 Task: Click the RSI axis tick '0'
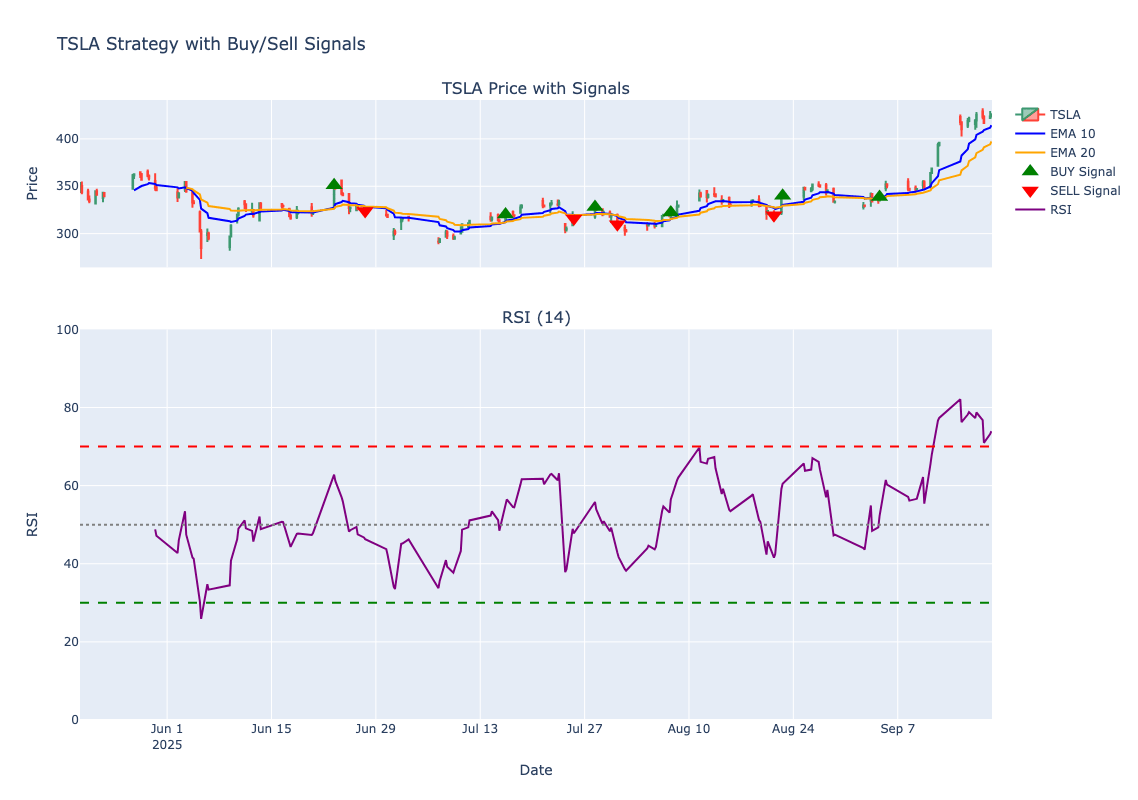(75, 719)
